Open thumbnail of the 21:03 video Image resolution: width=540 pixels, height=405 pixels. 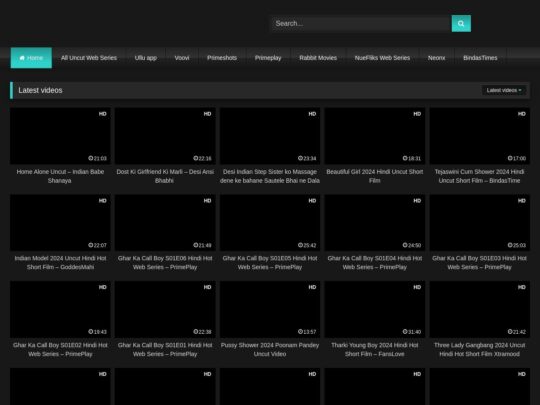(x=60, y=136)
